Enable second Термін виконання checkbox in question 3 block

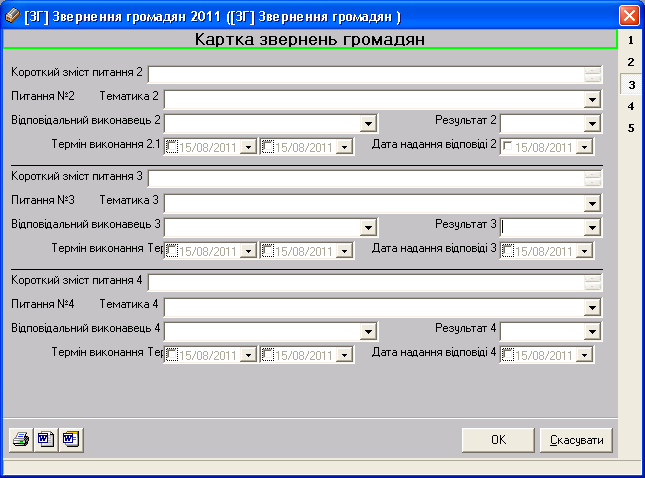tap(268, 251)
